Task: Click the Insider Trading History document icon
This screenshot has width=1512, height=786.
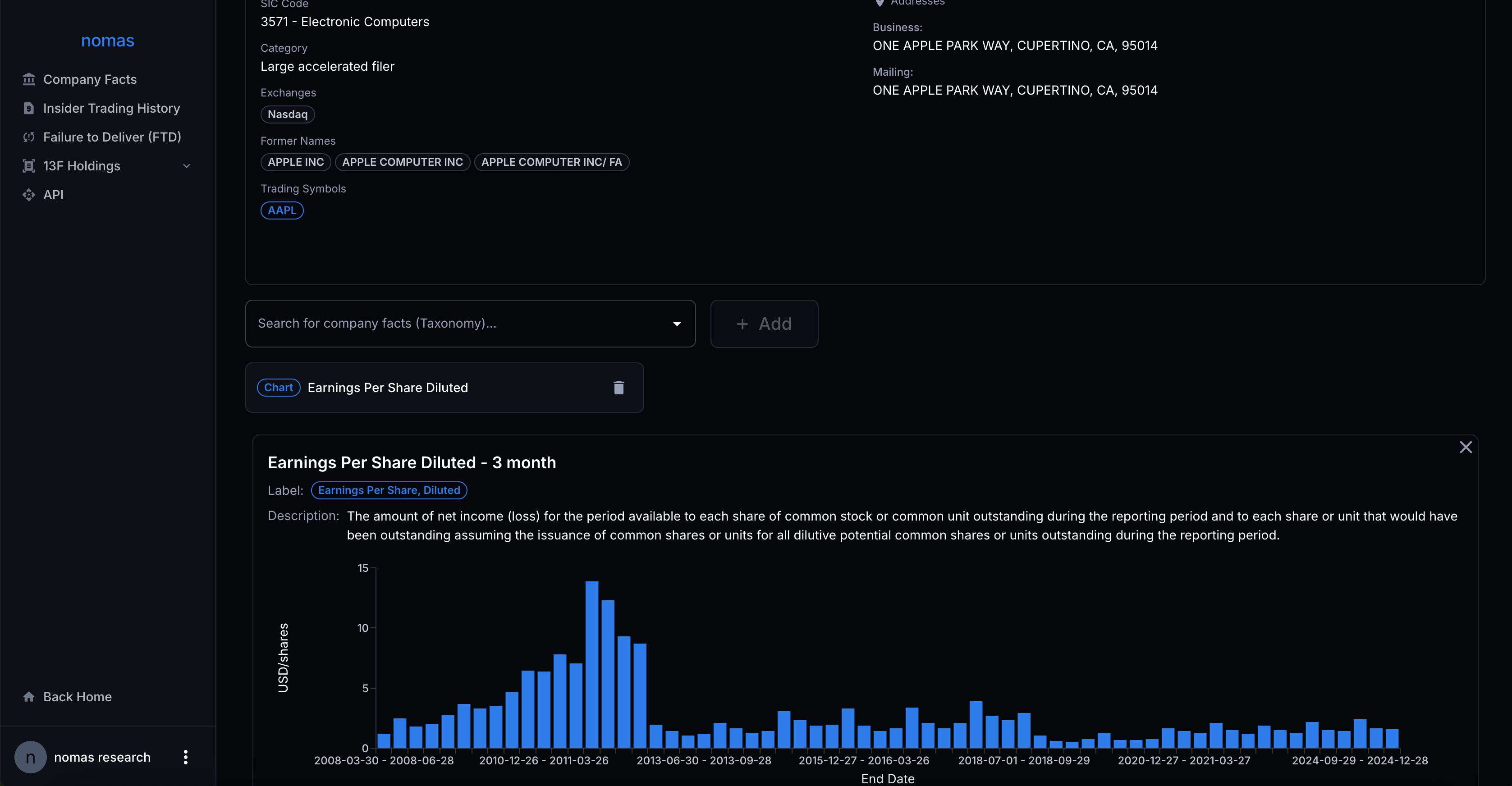Action: coord(29,108)
